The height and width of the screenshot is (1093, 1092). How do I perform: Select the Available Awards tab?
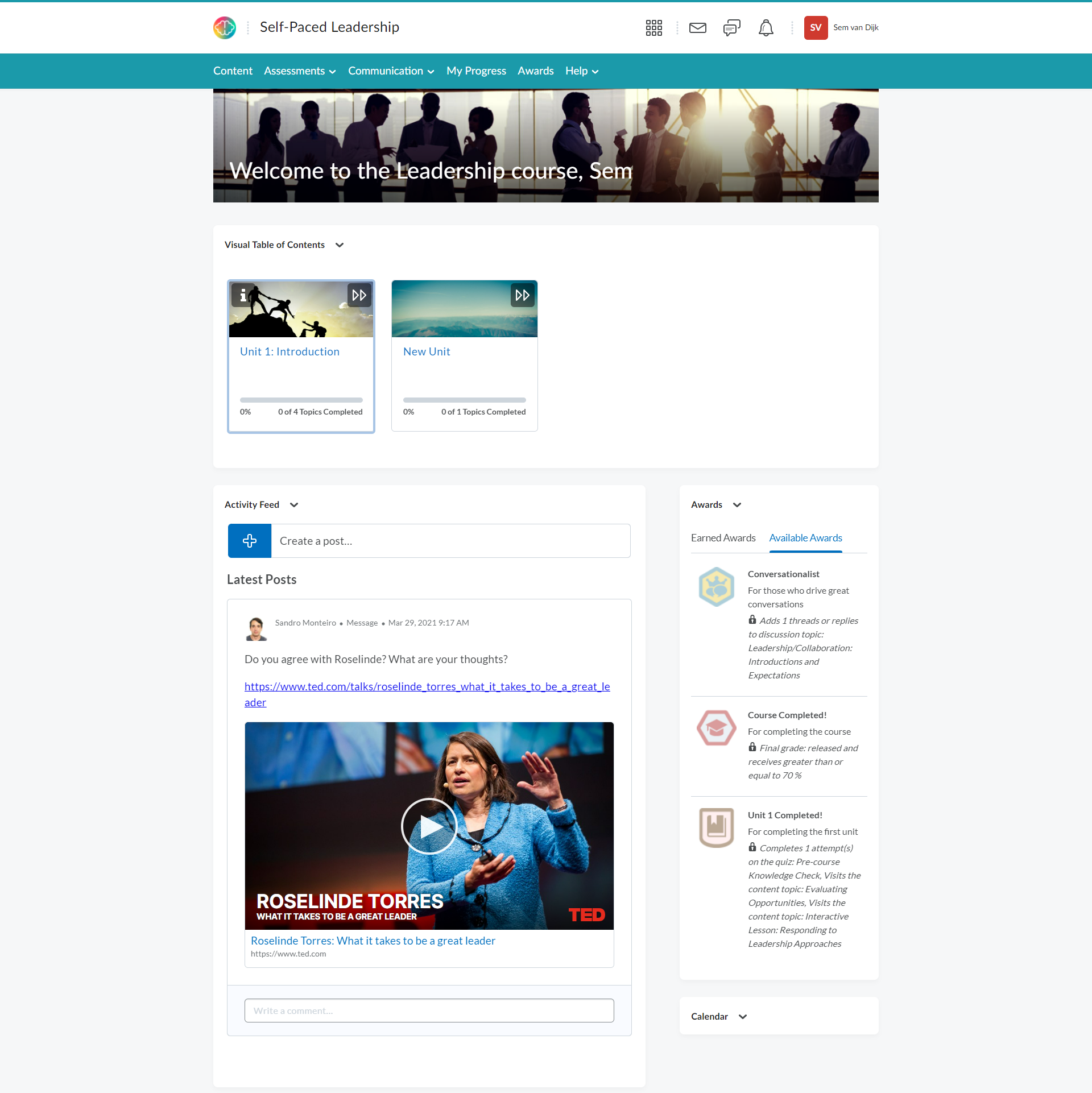805,538
